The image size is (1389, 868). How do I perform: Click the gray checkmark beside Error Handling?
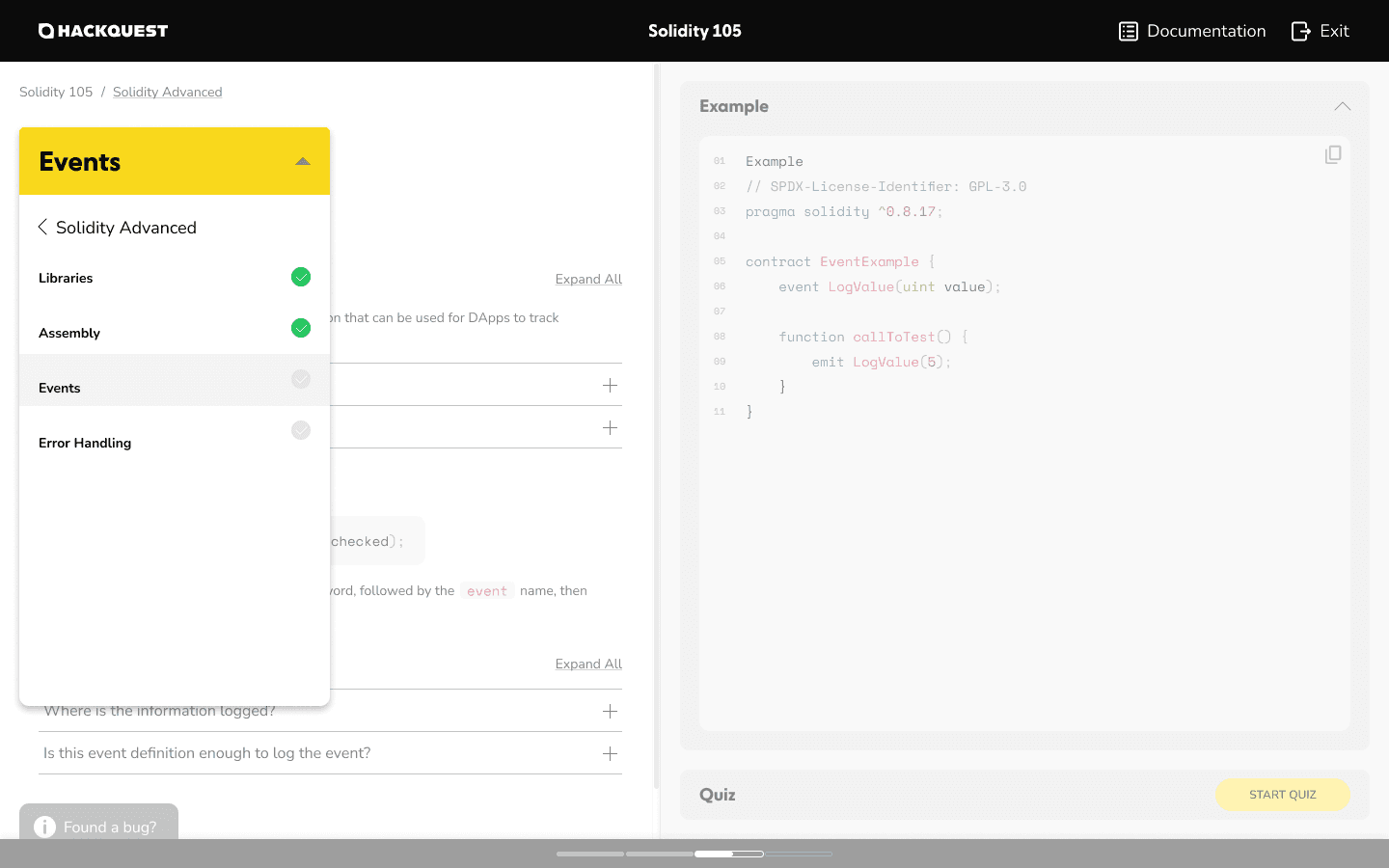(301, 430)
